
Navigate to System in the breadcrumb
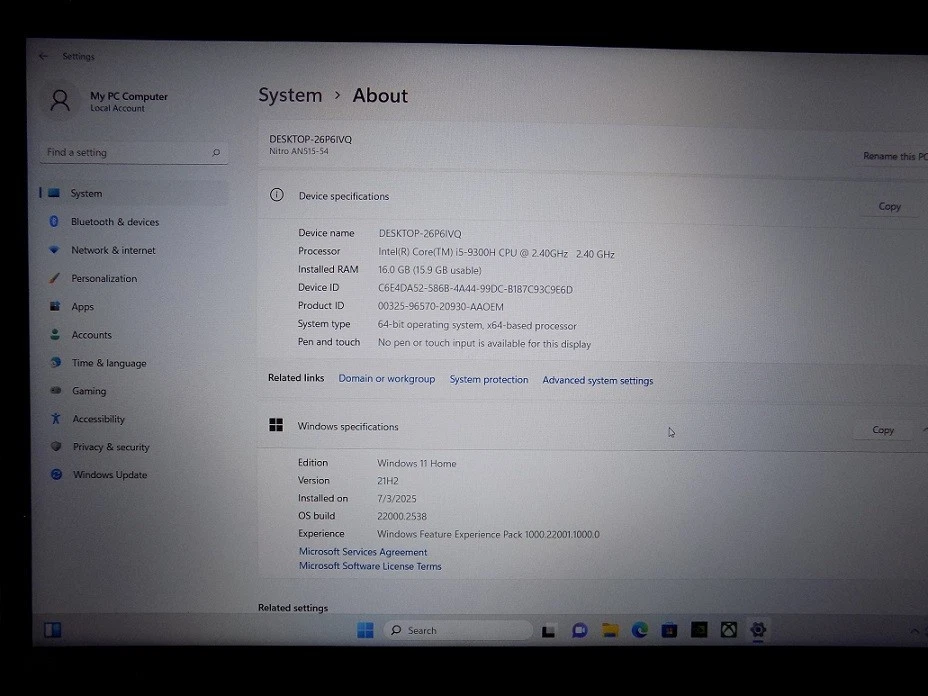pos(290,96)
